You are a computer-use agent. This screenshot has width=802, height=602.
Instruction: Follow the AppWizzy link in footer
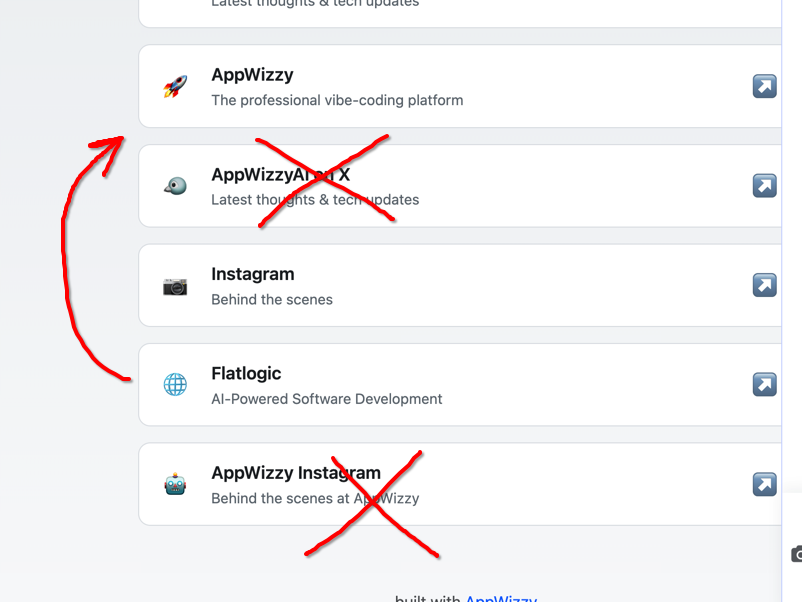pos(500,598)
